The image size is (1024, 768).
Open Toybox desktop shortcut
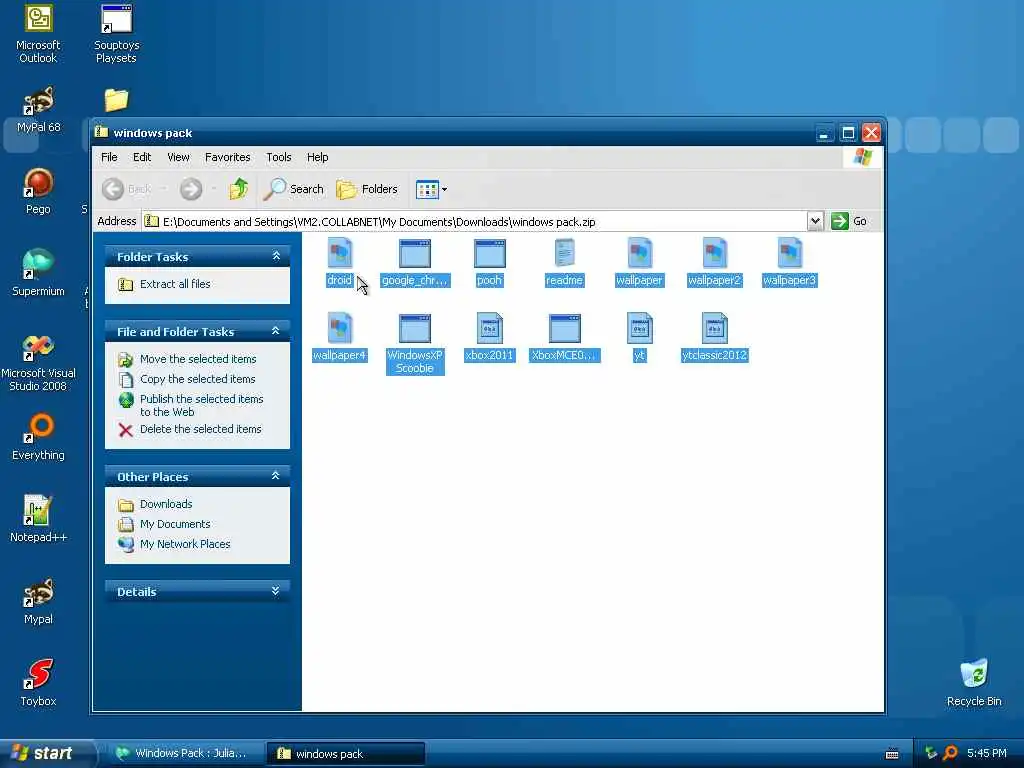click(x=38, y=682)
